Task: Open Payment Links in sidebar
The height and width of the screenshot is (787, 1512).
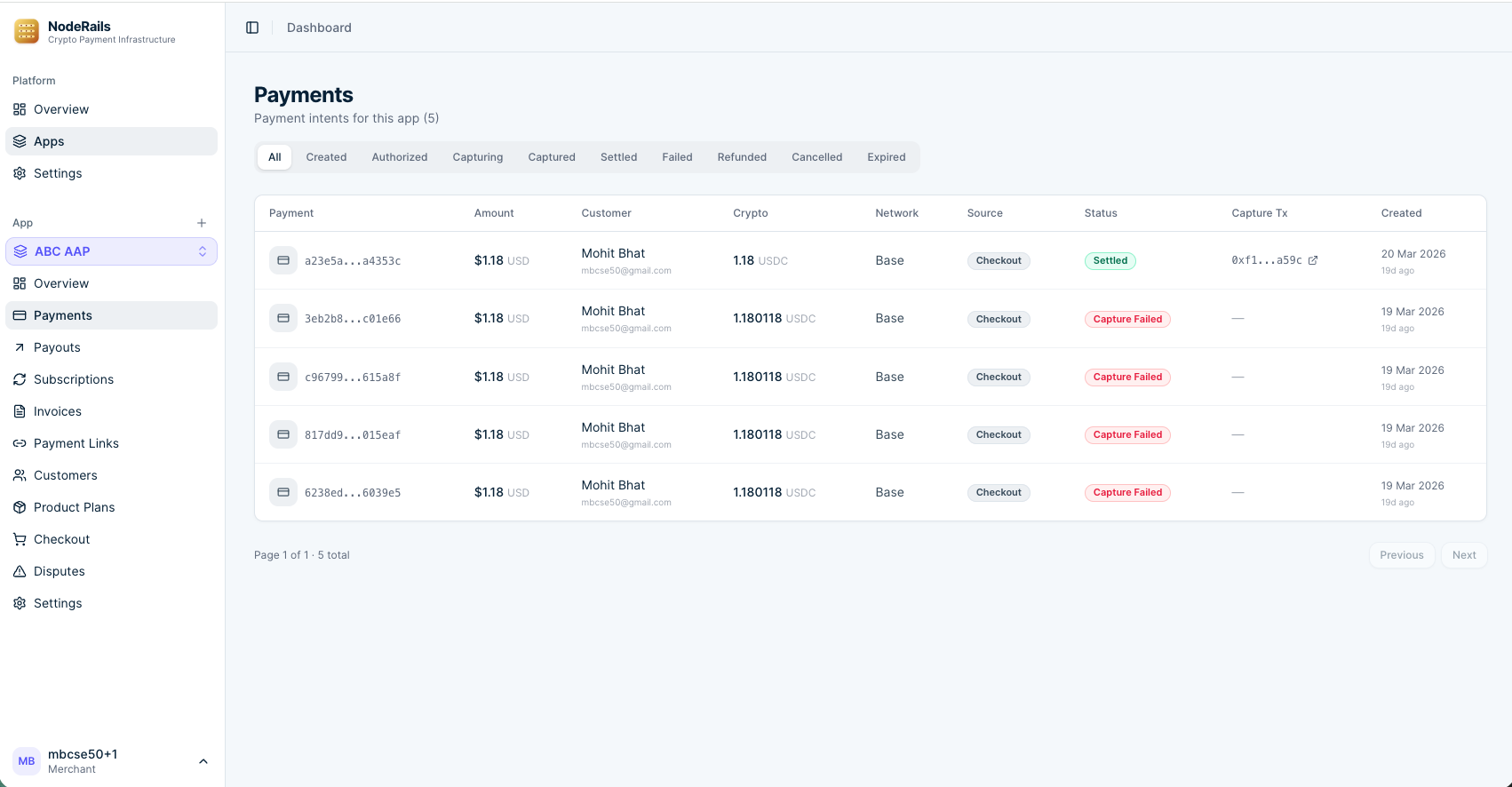Action: pyautogui.click(x=76, y=443)
